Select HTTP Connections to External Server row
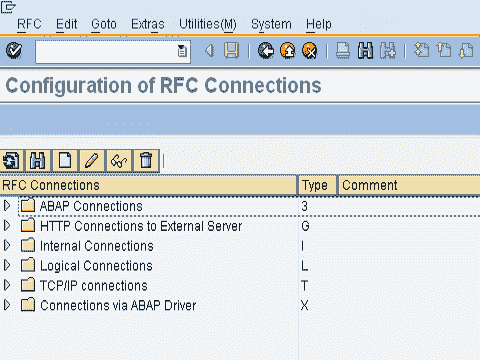Screen dimensions: 480x360 (141, 226)
